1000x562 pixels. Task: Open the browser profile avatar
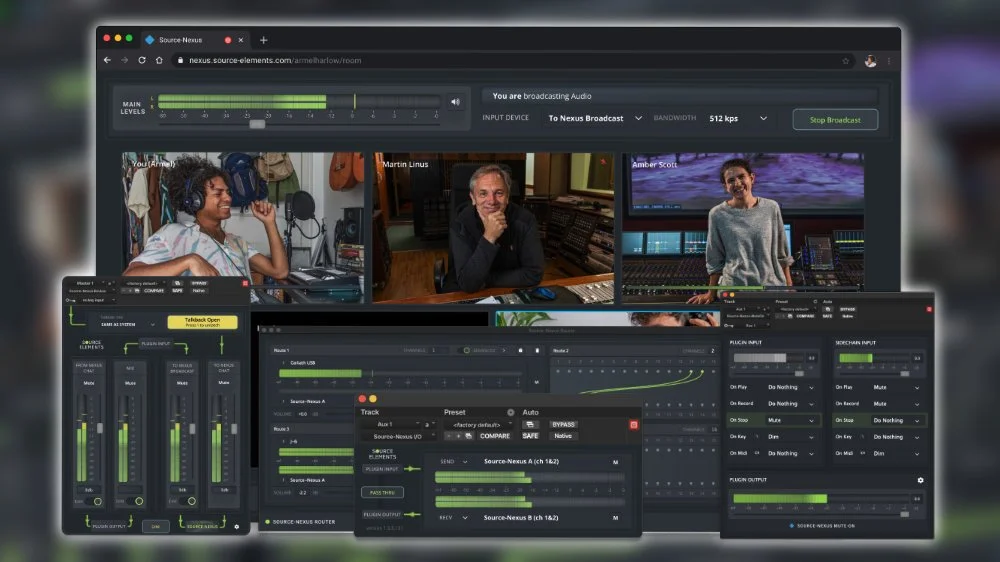(x=870, y=61)
